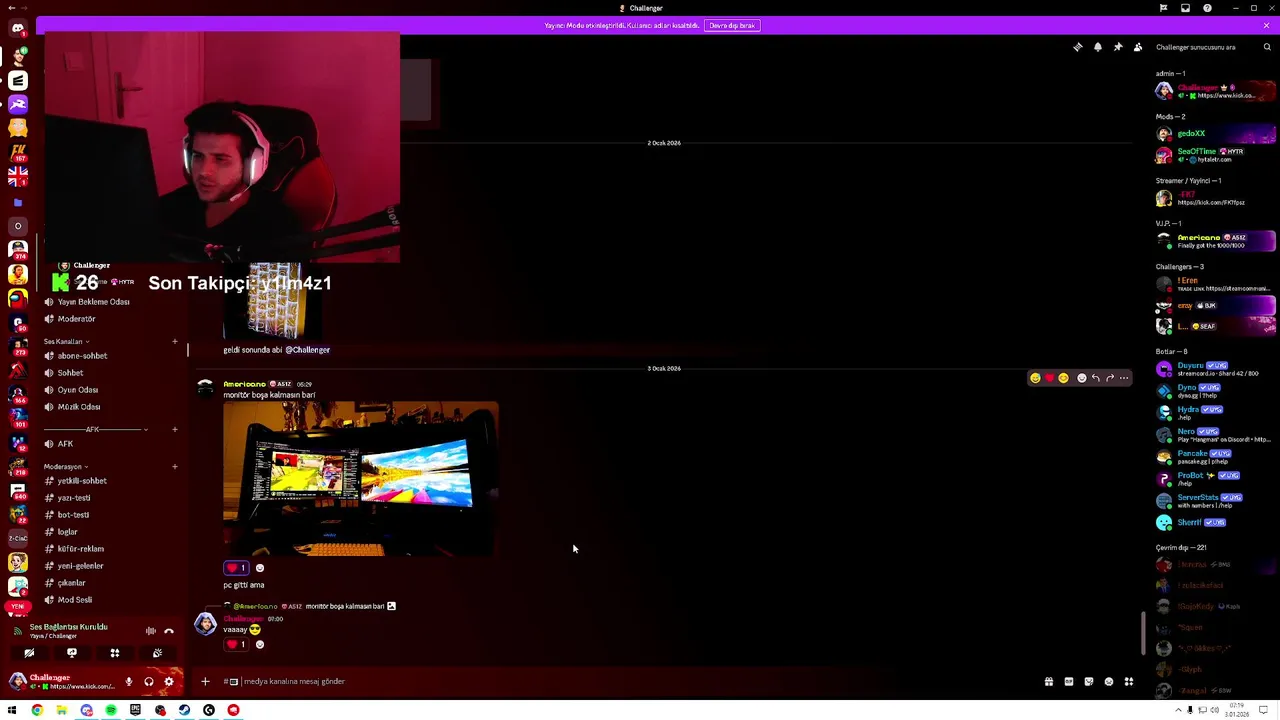The height and width of the screenshot is (720, 1280).
Task: Mute the microphone in user panel
Action: pyautogui.click(x=128, y=682)
